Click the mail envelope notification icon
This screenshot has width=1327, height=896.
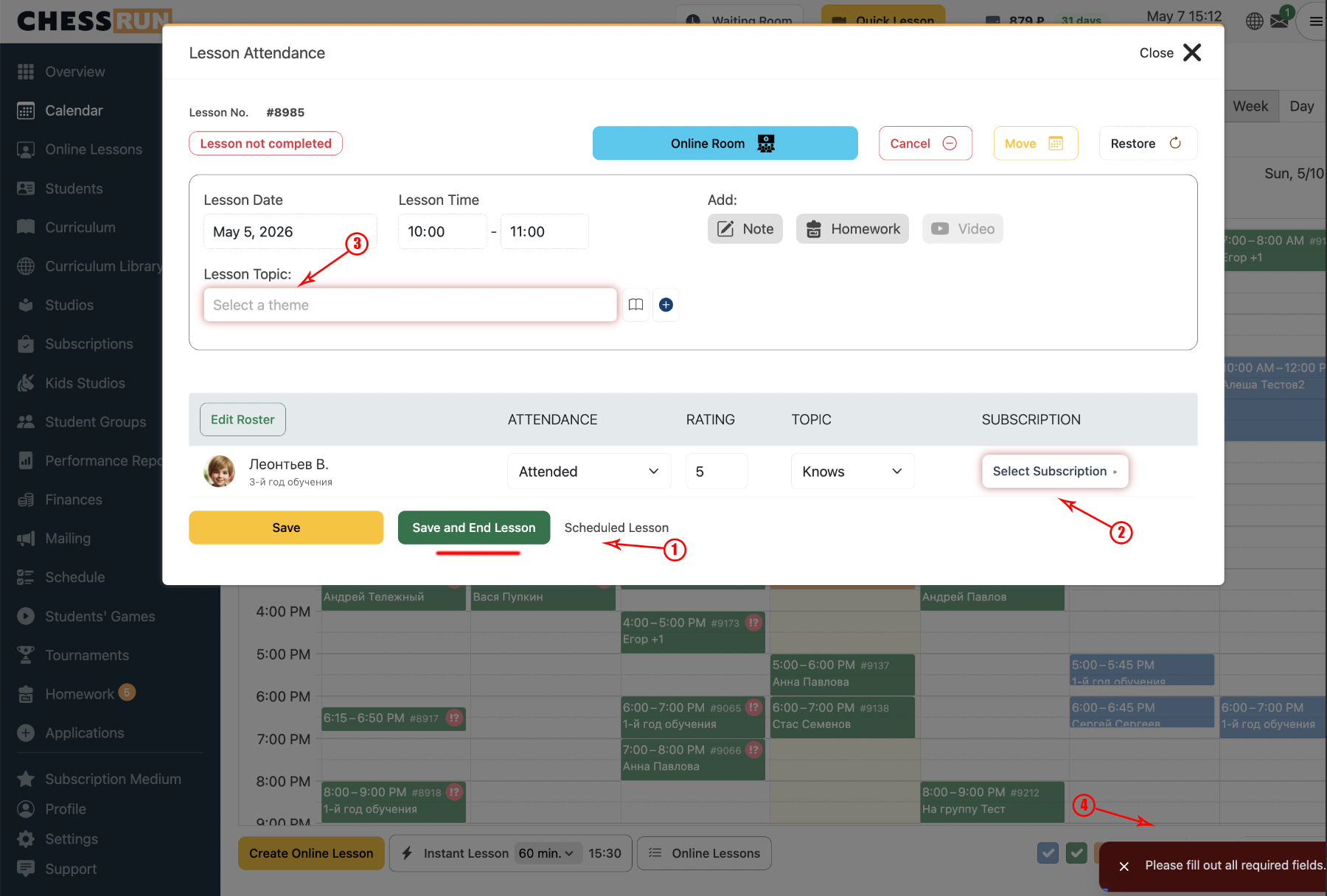(x=1279, y=21)
